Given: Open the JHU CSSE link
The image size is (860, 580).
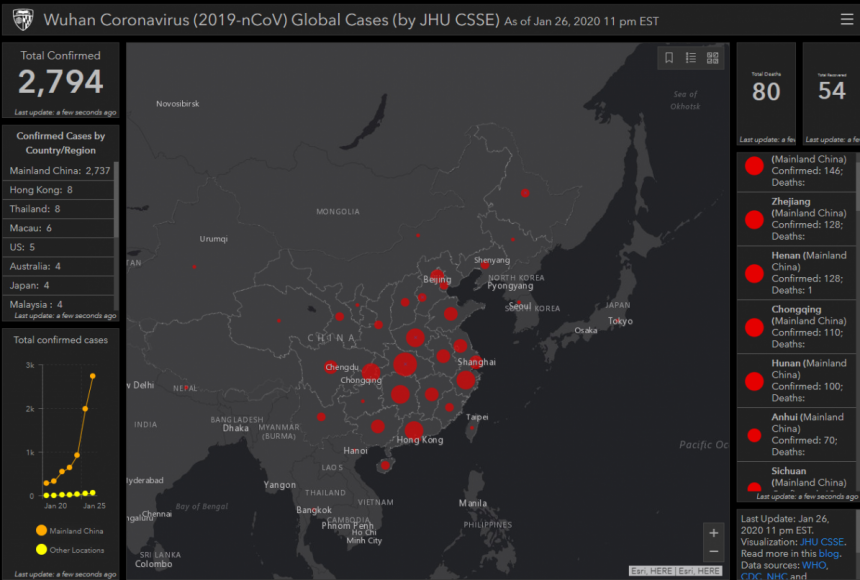Looking at the screenshot, I should 823,542.
